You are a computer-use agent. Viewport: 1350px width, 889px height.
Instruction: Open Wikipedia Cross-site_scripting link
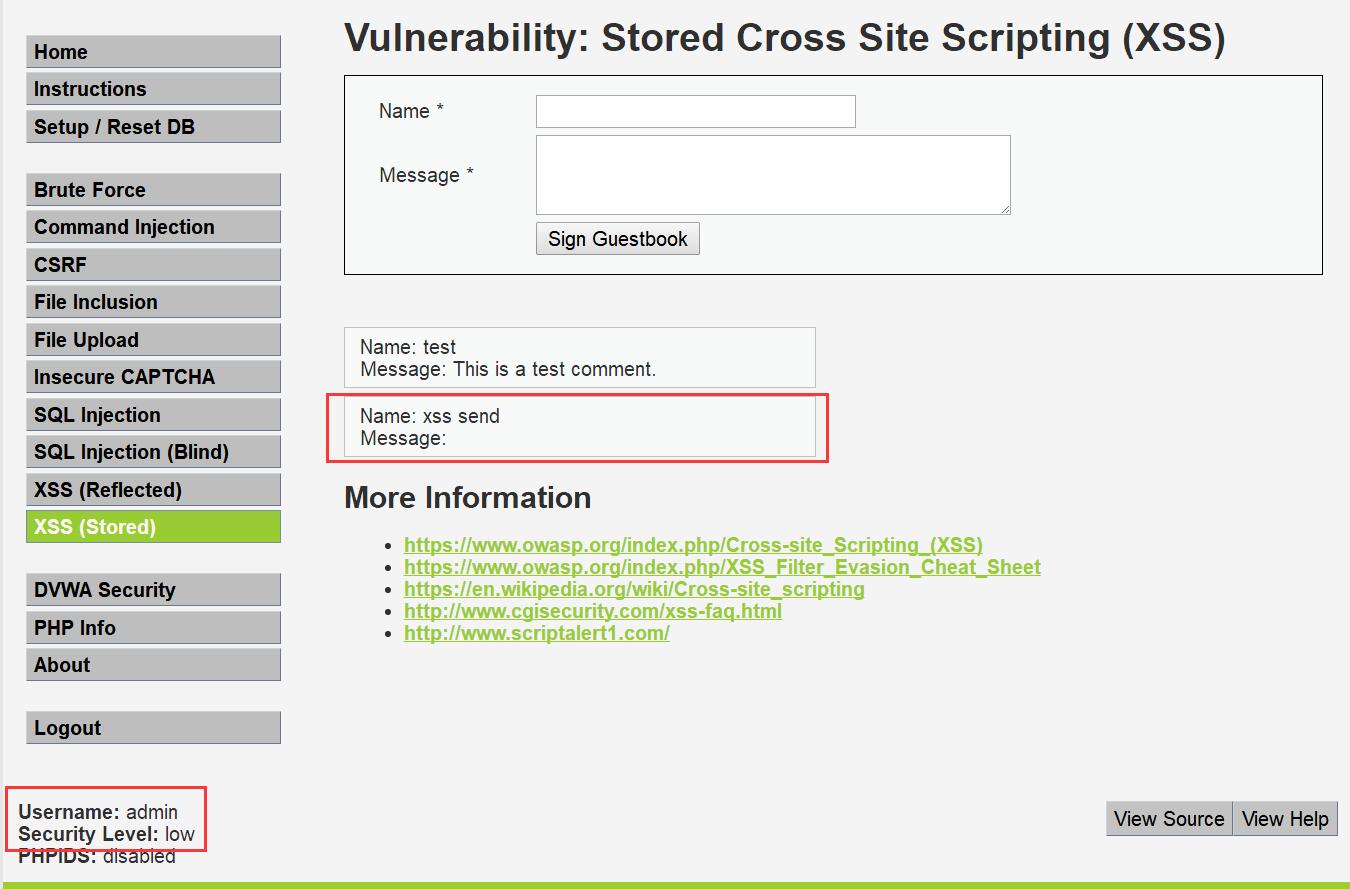coord(634,589)
